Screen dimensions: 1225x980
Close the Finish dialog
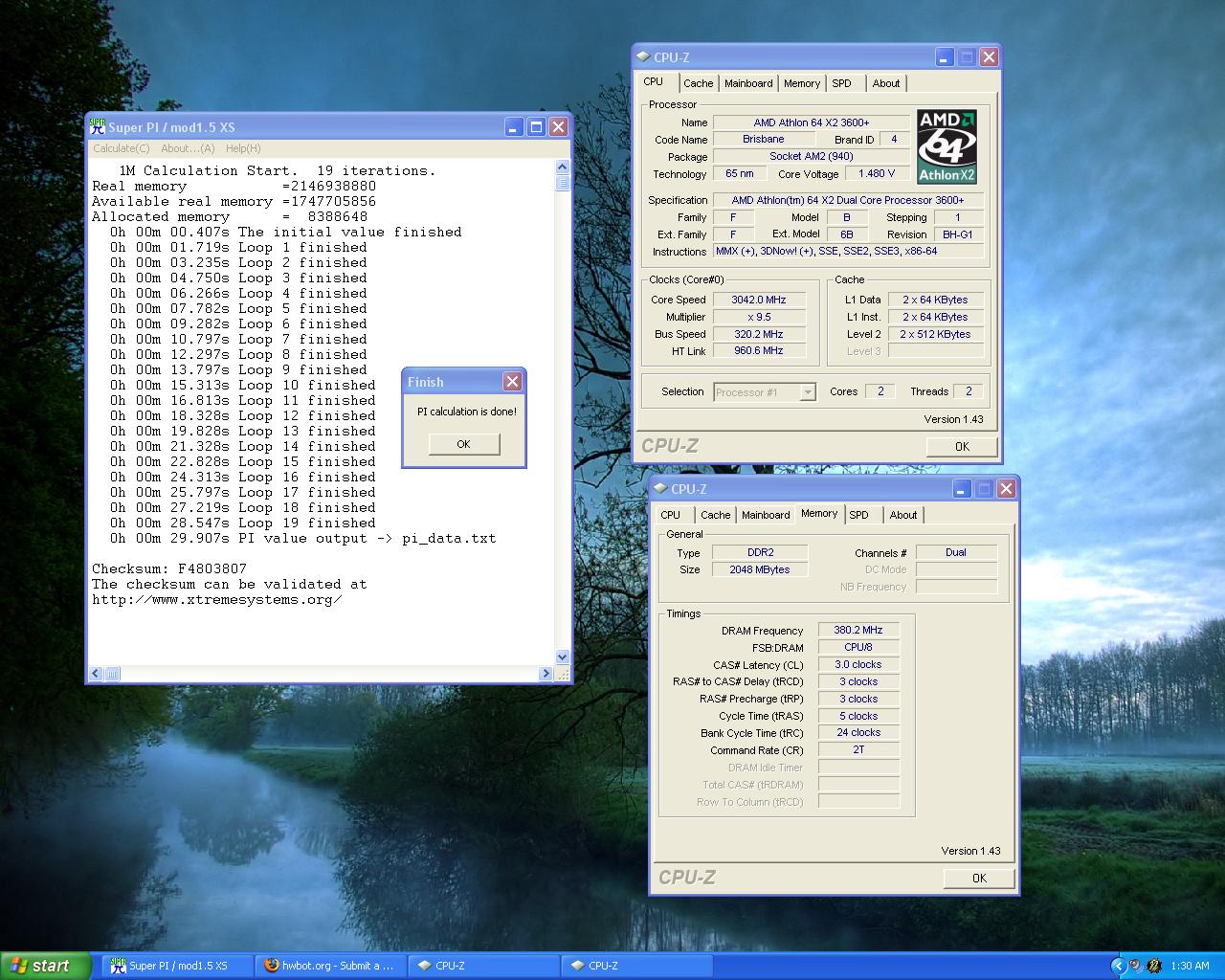[x=512, y=382]
